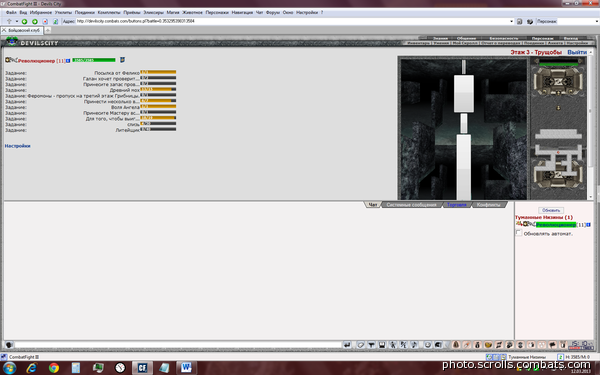Click the chat message input field

[x=177, y=345]
